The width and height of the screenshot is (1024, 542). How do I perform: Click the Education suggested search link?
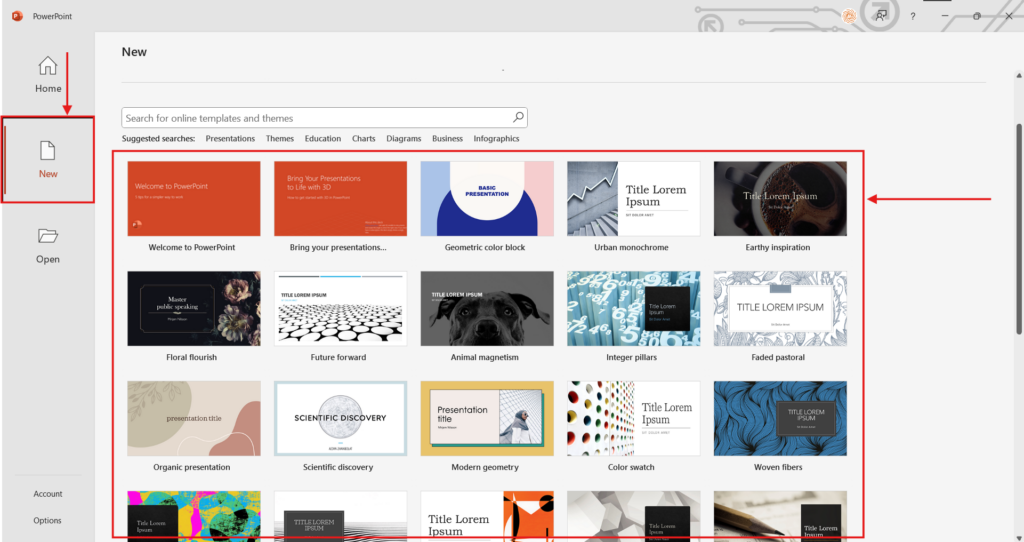[323, 139]
